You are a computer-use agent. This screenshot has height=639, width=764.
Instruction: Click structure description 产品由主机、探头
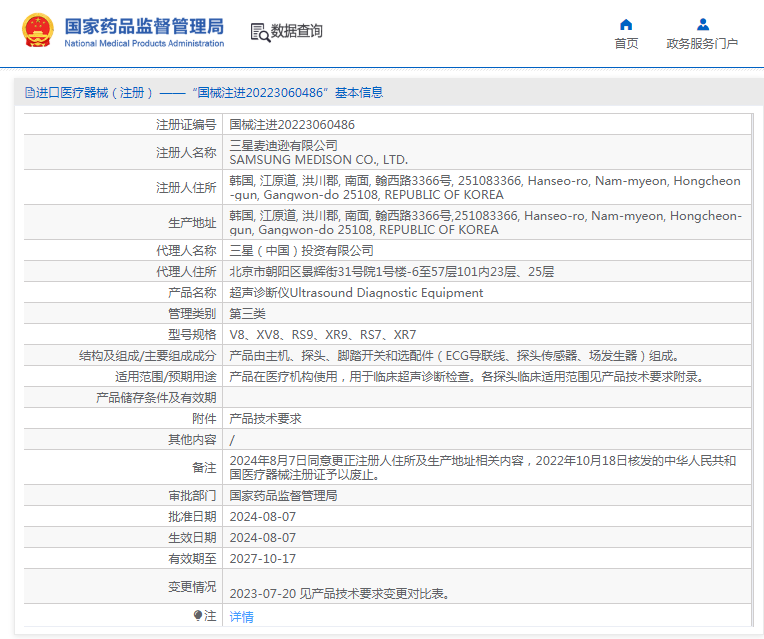coord(454,355)
